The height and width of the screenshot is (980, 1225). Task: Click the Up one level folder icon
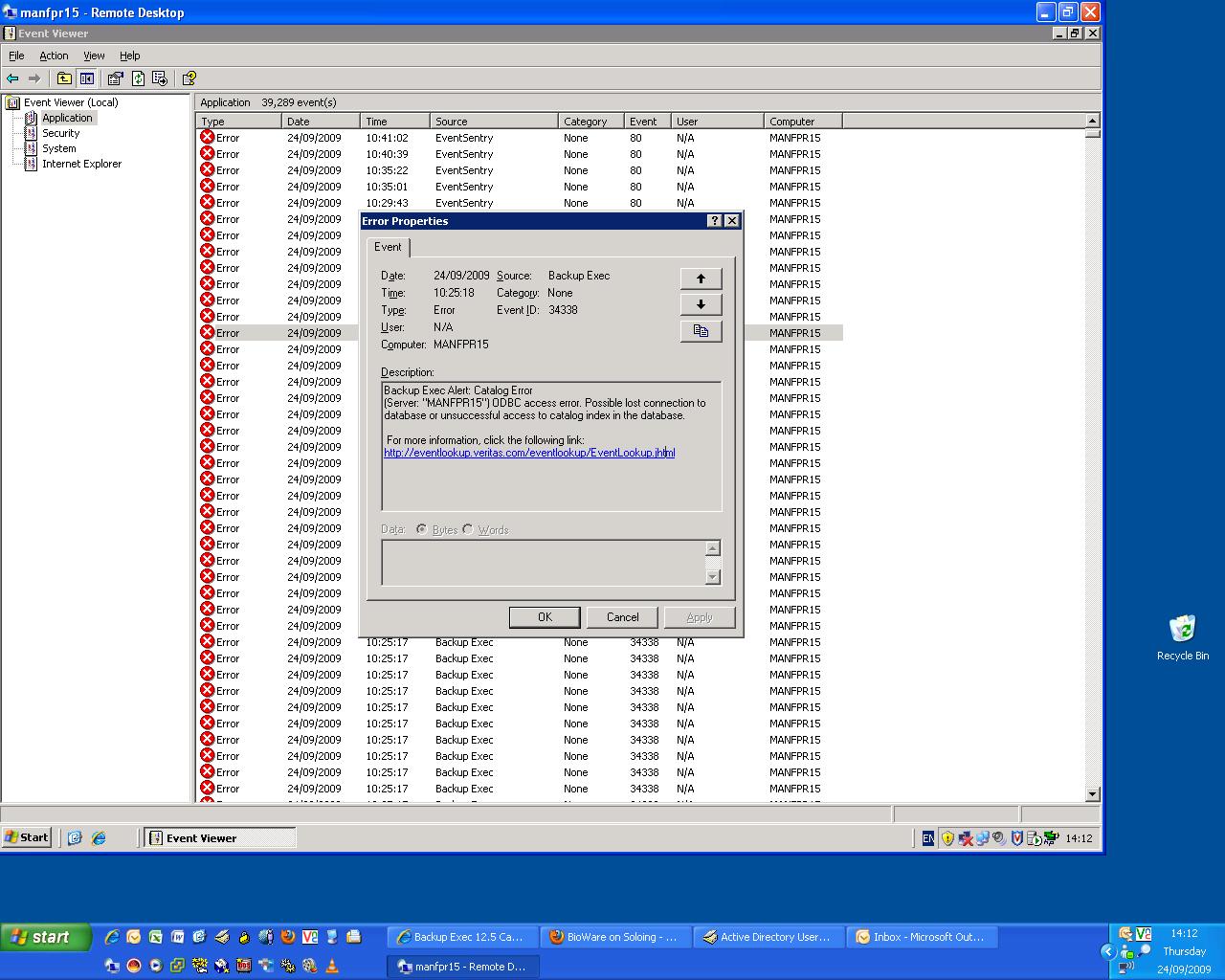pos(64,78)
